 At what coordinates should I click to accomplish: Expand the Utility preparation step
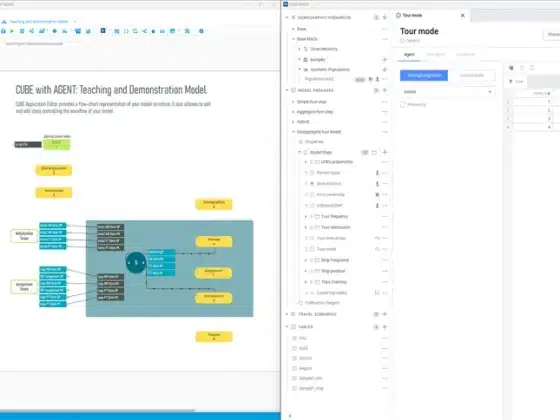point(306,162)
